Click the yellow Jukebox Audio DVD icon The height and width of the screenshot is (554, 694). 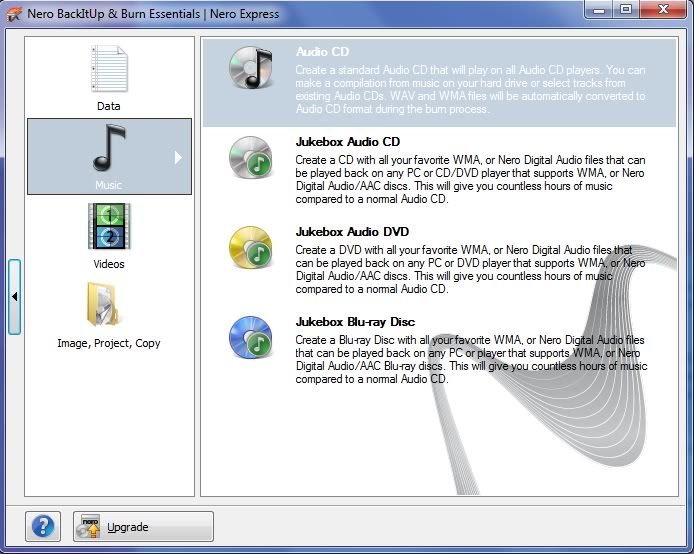[x=251, y=247]
